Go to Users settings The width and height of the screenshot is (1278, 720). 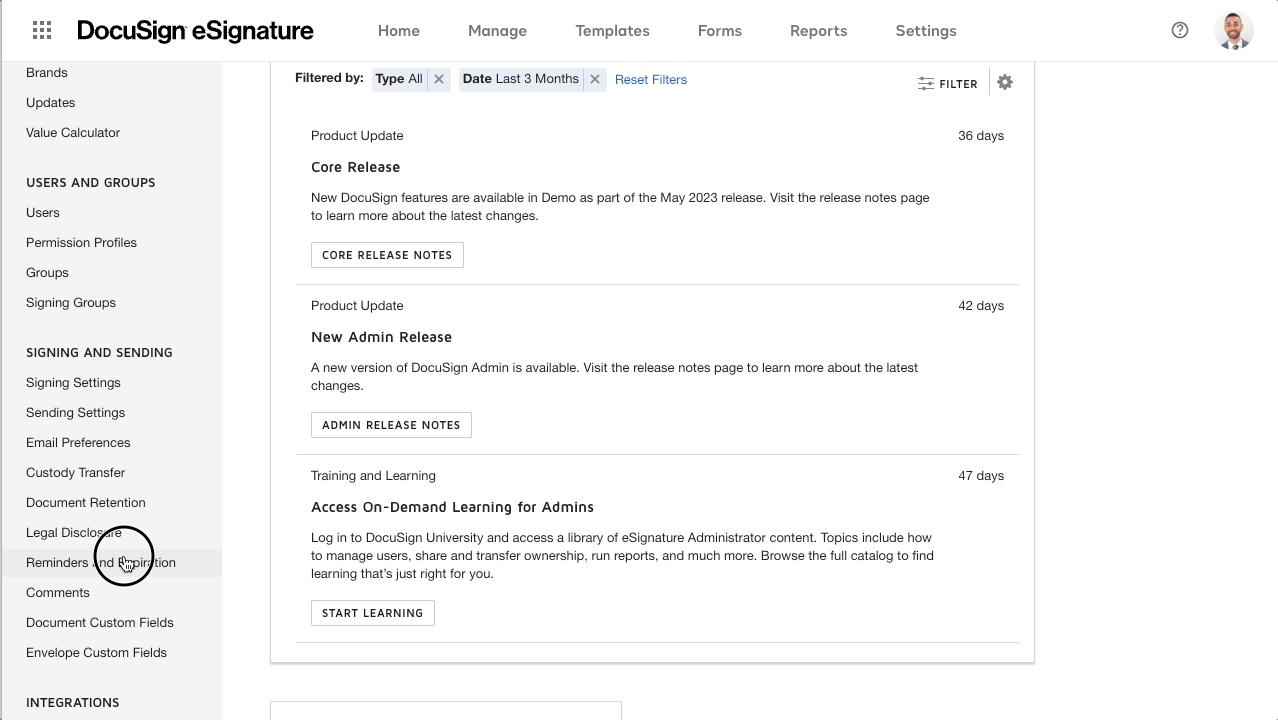click(43, 213)
